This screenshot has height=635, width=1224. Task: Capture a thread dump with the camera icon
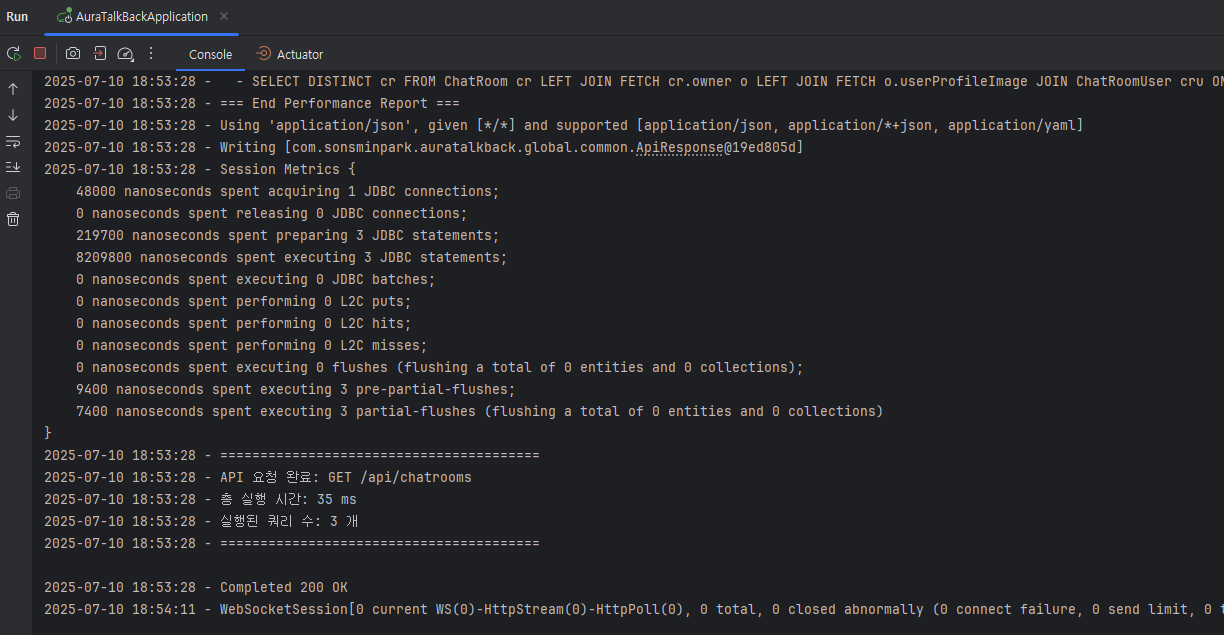coord(73,53)
